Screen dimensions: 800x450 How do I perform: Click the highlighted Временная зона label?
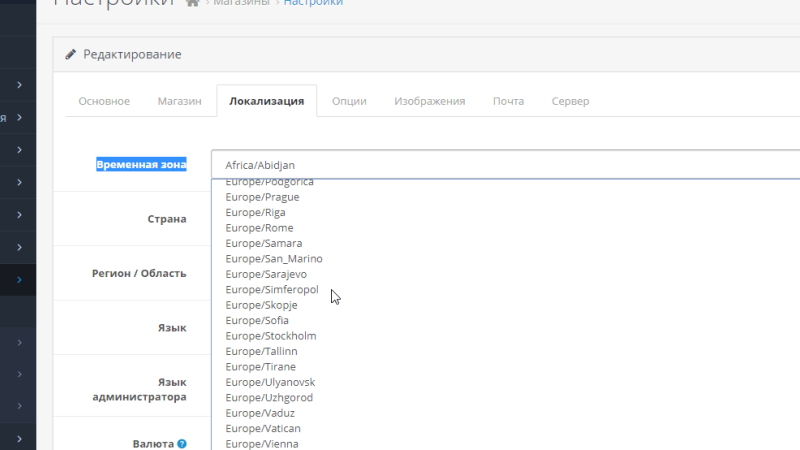(141, 164)
